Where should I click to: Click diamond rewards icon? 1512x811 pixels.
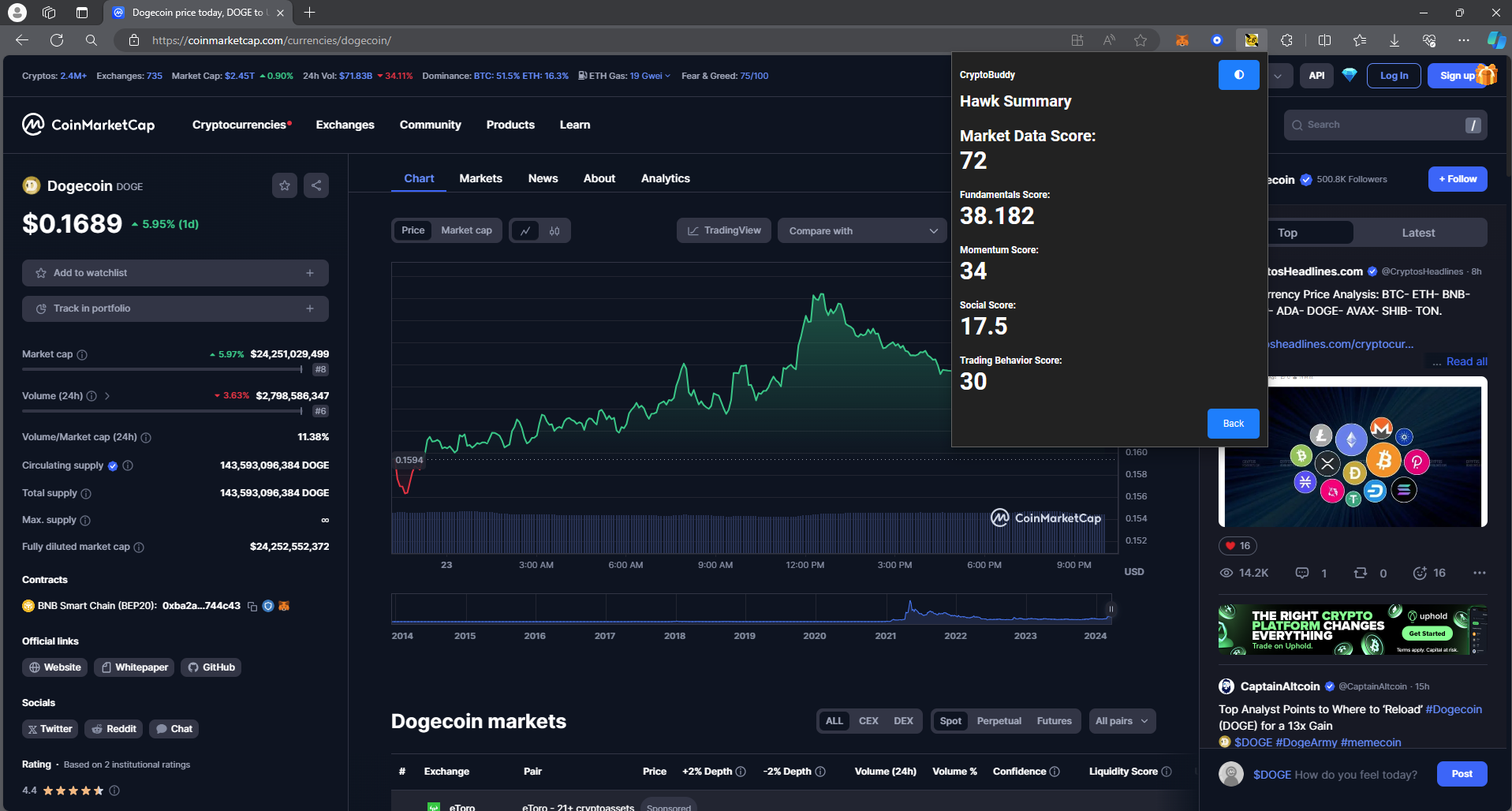tap(1350, 75)
